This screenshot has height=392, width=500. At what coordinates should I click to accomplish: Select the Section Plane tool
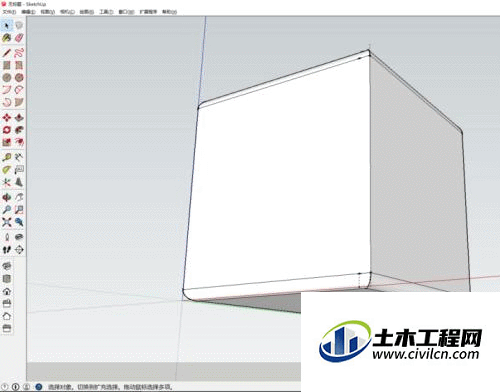(x=19, y=249)
